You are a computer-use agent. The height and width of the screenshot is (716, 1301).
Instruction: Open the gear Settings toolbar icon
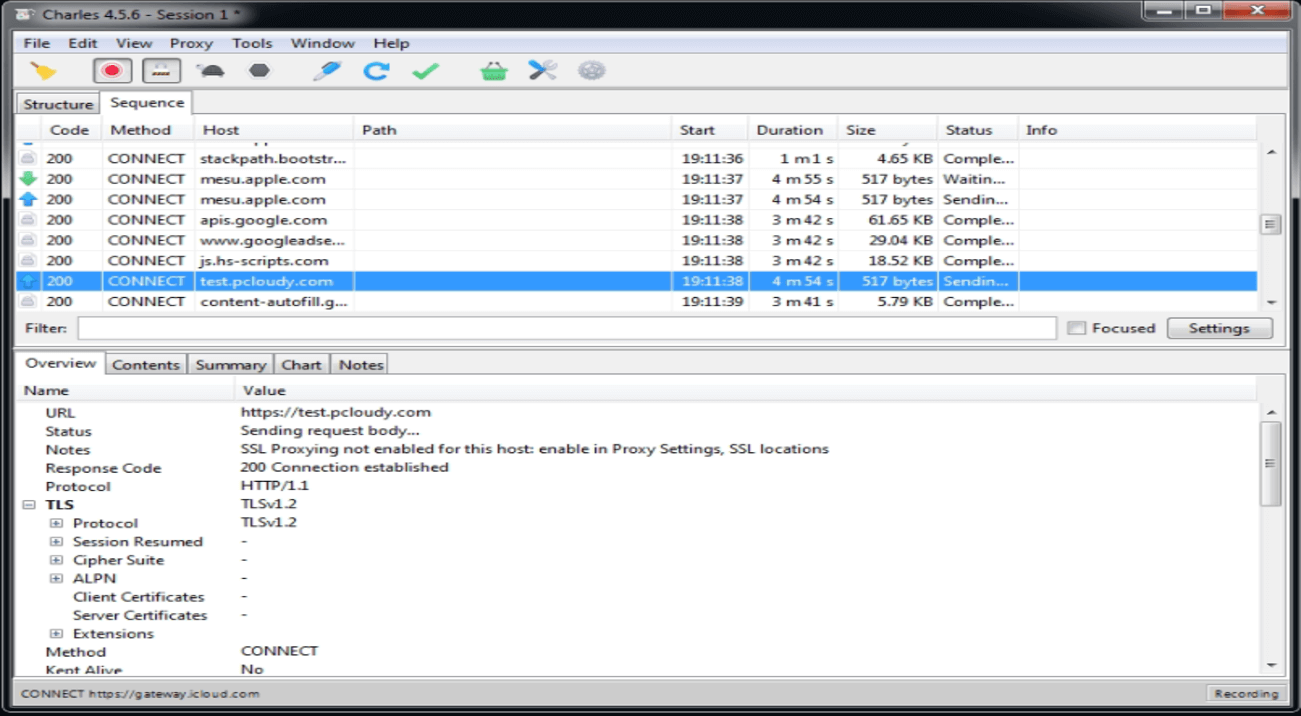(x=592, y=71)
